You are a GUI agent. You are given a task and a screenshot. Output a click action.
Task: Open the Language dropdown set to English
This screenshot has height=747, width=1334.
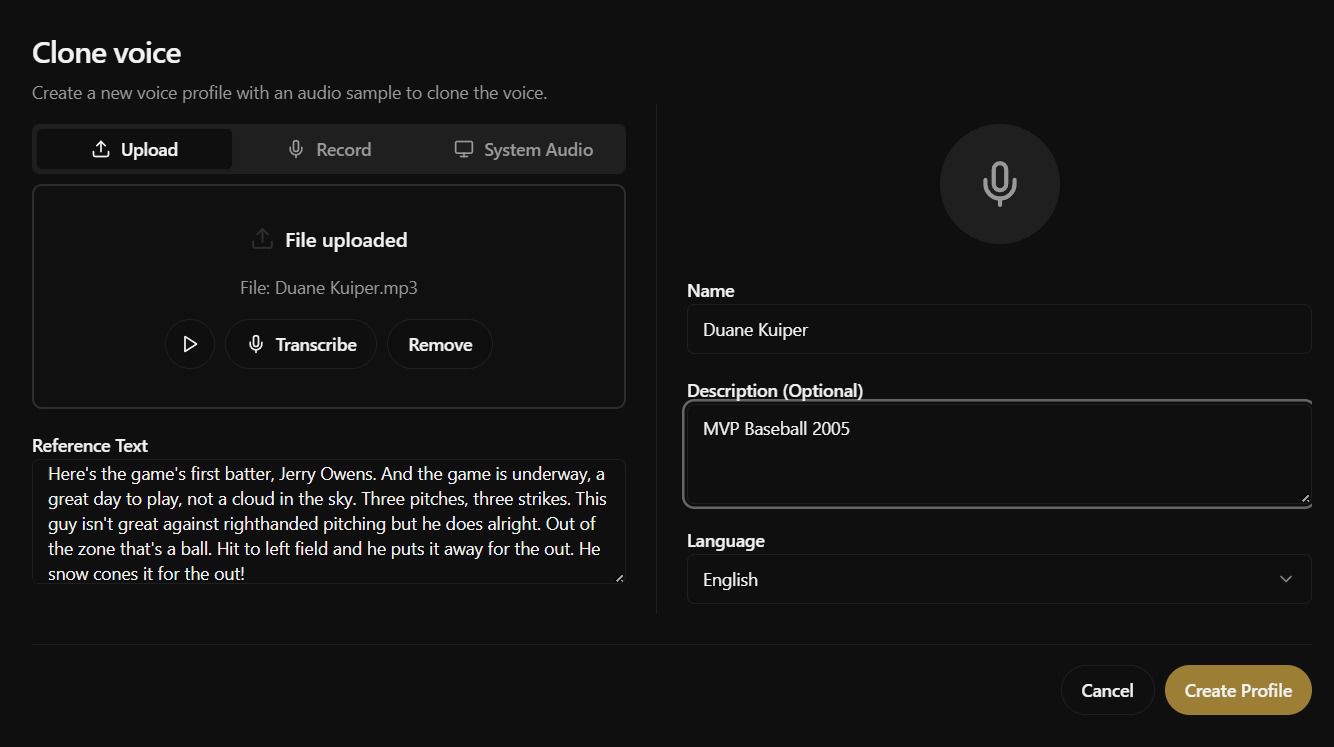pyautogui.click(x=998, y=579)
